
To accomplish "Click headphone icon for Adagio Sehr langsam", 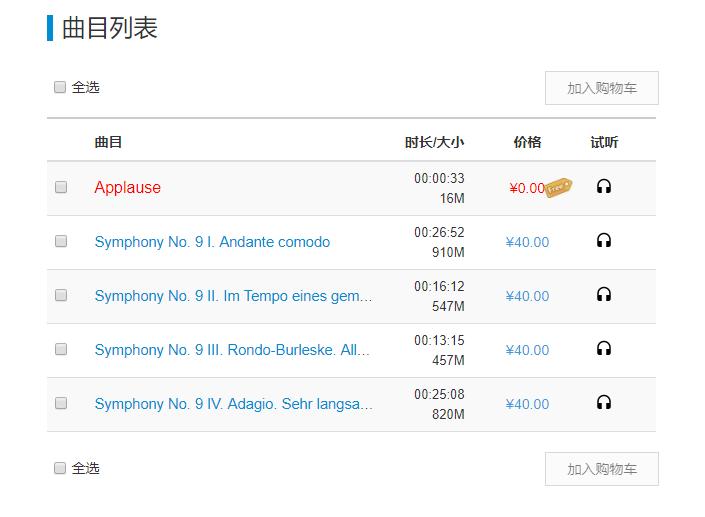I will (x=603, y=402).
